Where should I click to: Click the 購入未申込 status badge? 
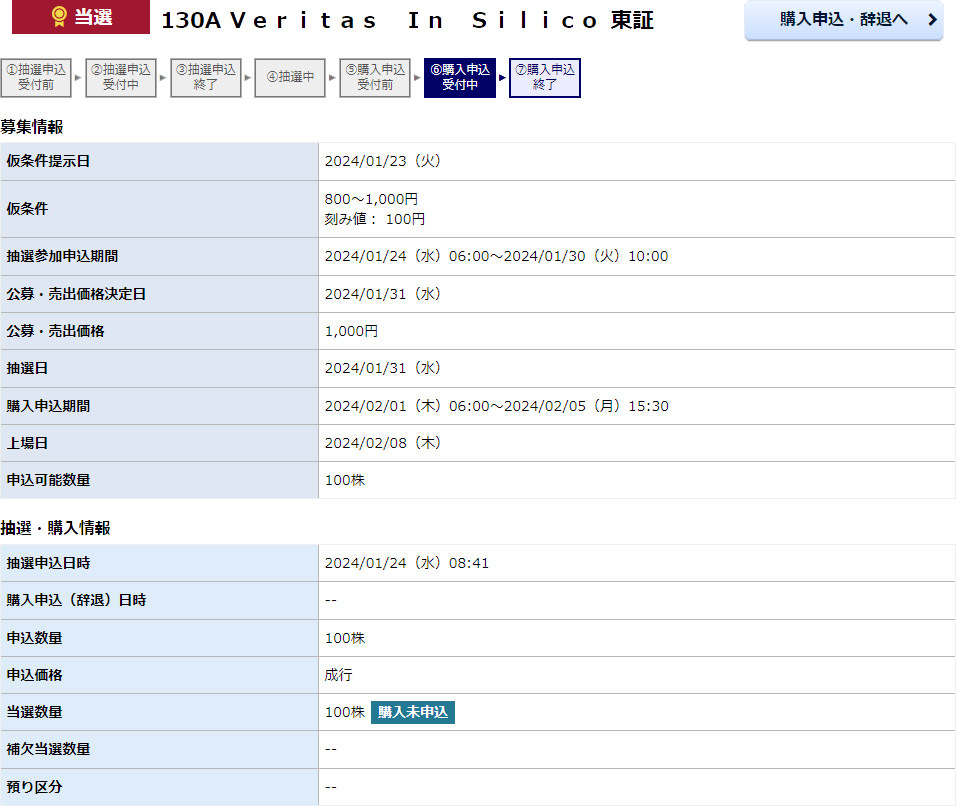(x=413, y=712)
